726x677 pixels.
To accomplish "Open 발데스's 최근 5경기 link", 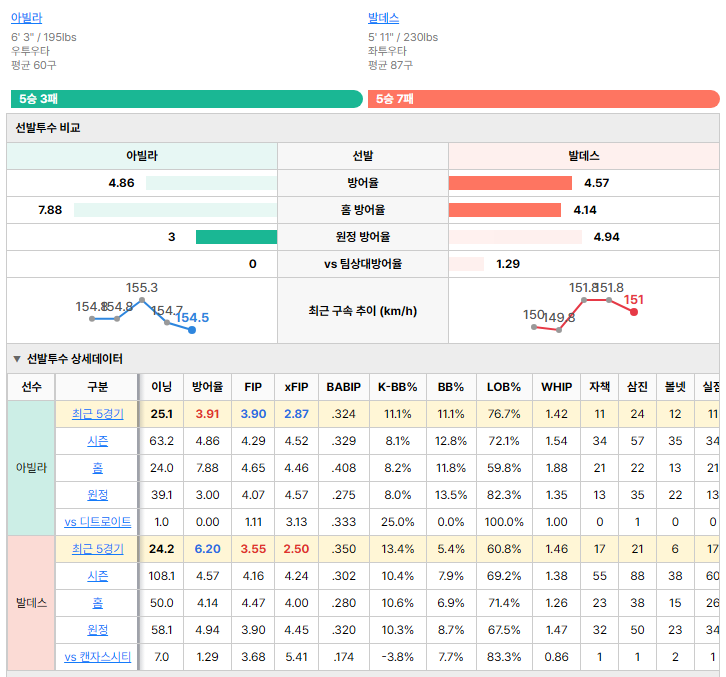I will [x=98, y=549].
